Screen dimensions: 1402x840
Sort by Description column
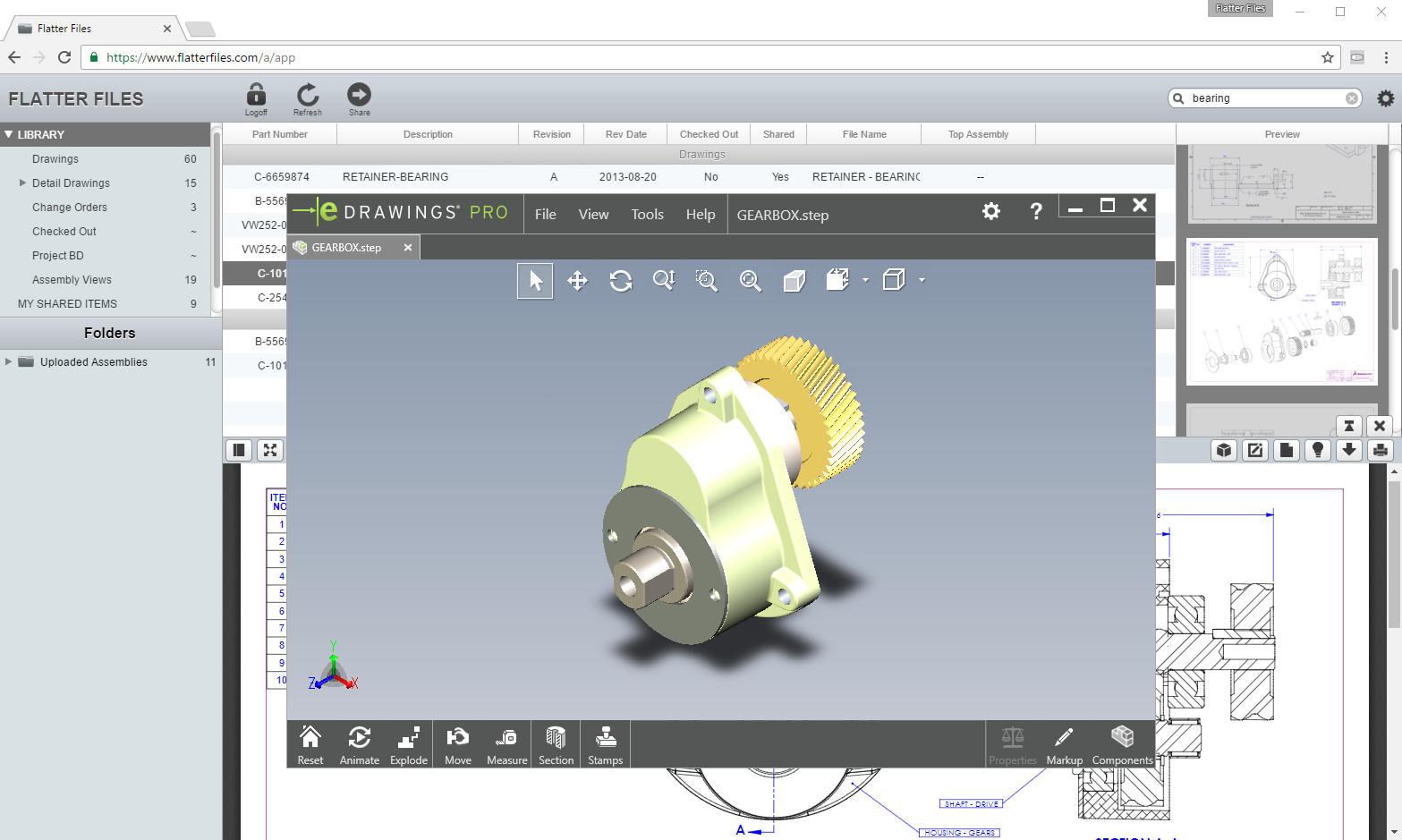click(428, 134)
